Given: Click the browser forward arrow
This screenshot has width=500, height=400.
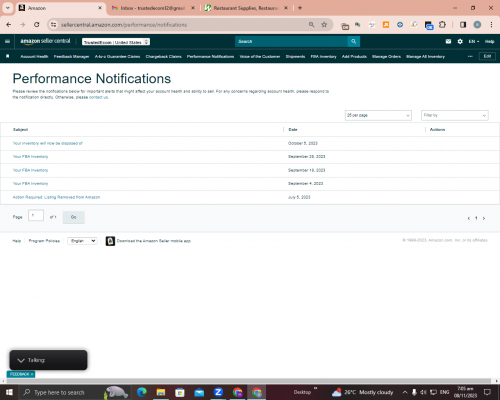Looking at the screenshot, I should 22,25.
